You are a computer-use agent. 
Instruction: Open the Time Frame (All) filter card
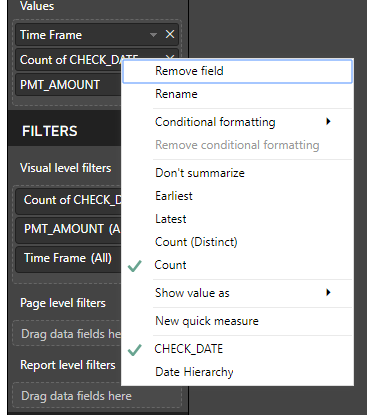(68, 258)
